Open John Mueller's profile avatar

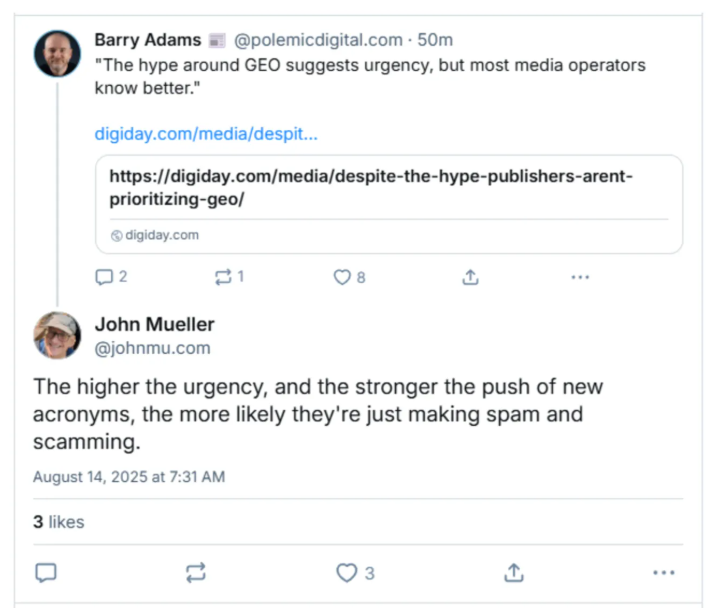[57, 335]
